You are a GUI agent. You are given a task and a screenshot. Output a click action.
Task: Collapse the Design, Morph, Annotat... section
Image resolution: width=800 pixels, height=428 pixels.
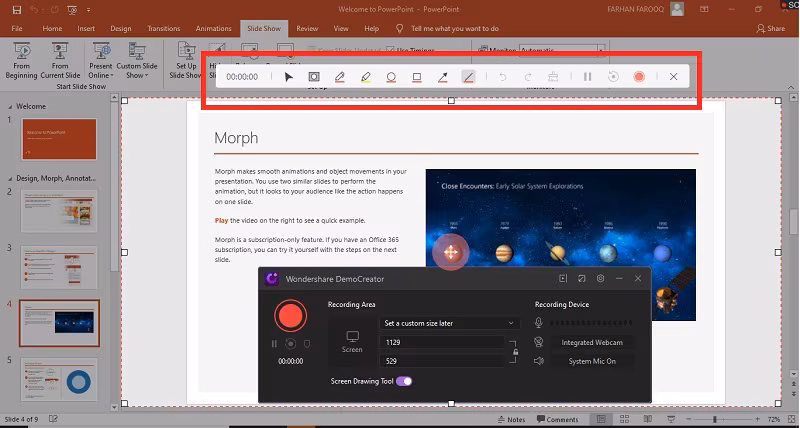(10, 179)
